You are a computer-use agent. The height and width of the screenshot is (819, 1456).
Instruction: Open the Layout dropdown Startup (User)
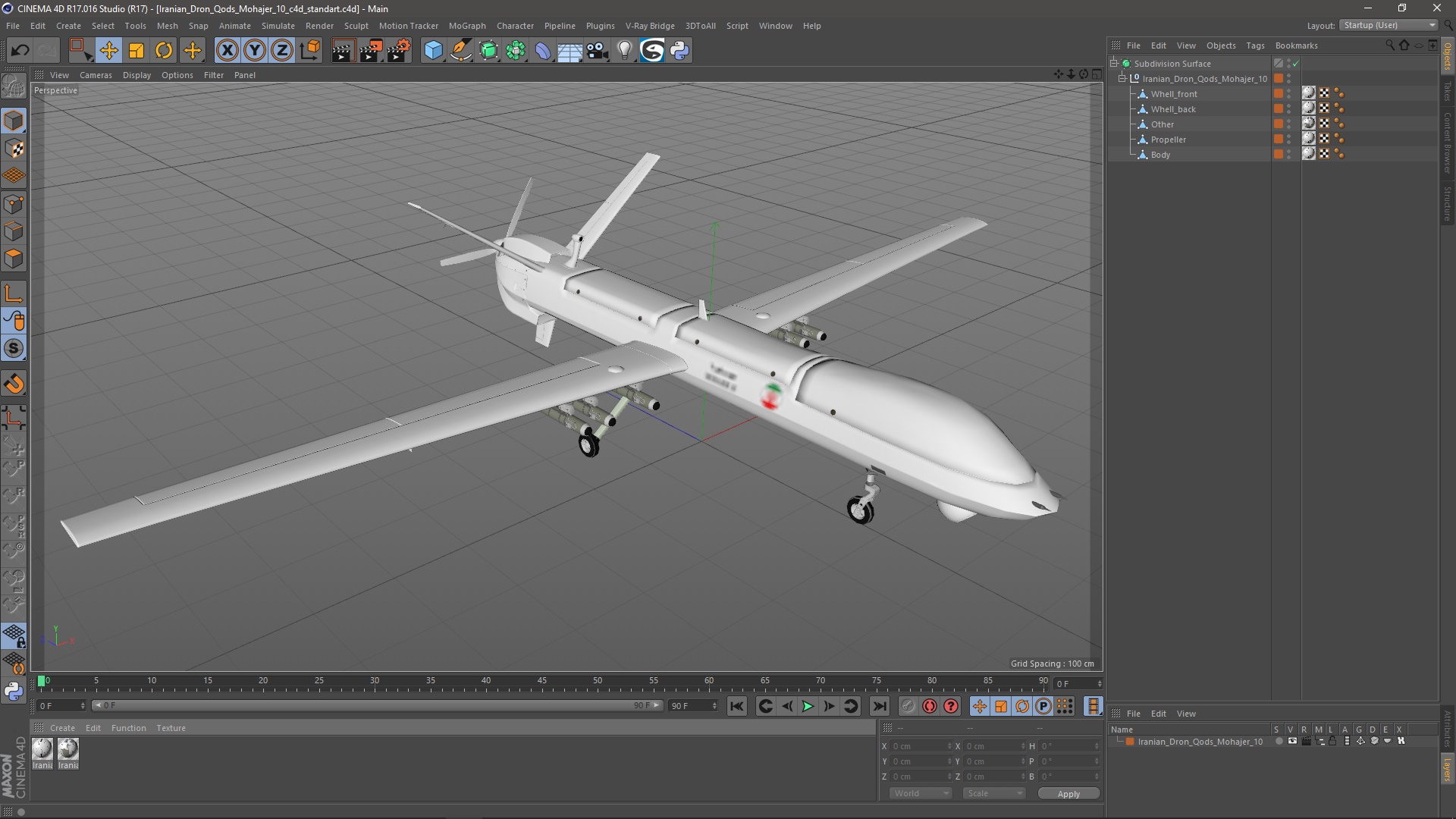tap(1389, 25)
